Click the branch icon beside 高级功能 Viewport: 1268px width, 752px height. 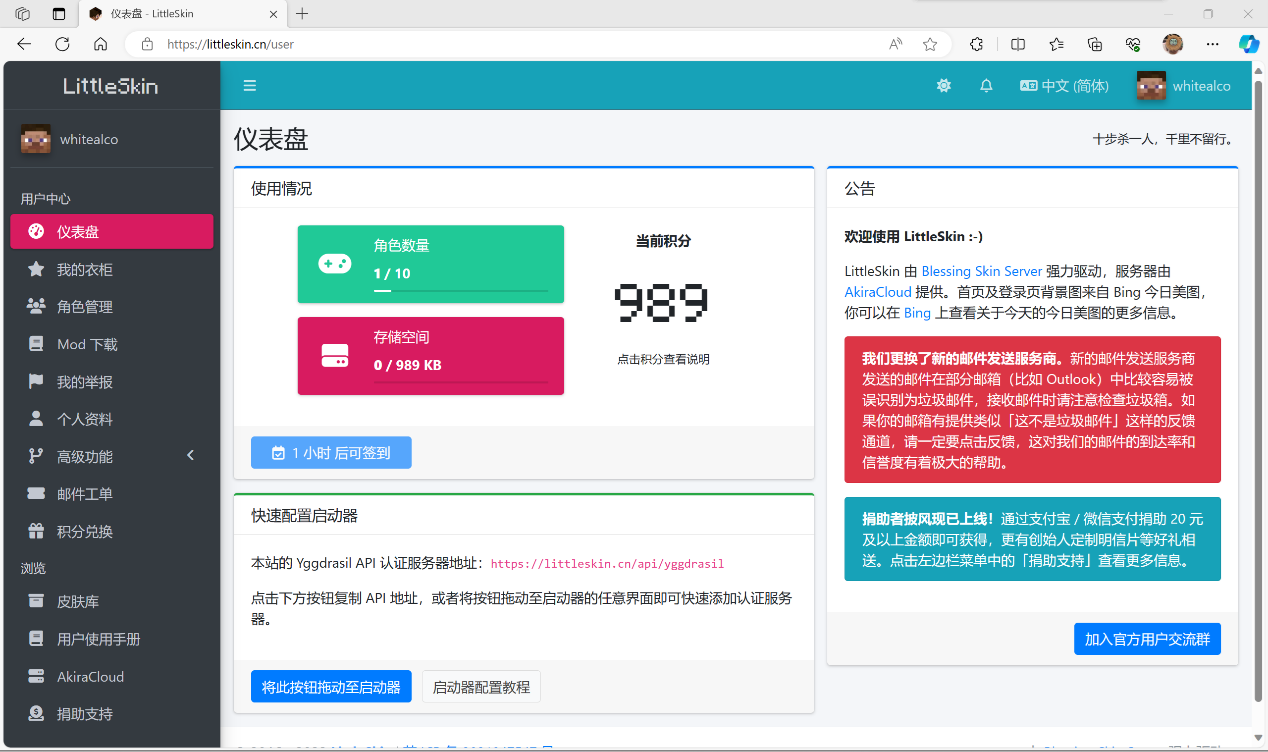click(x=36, y=456)
